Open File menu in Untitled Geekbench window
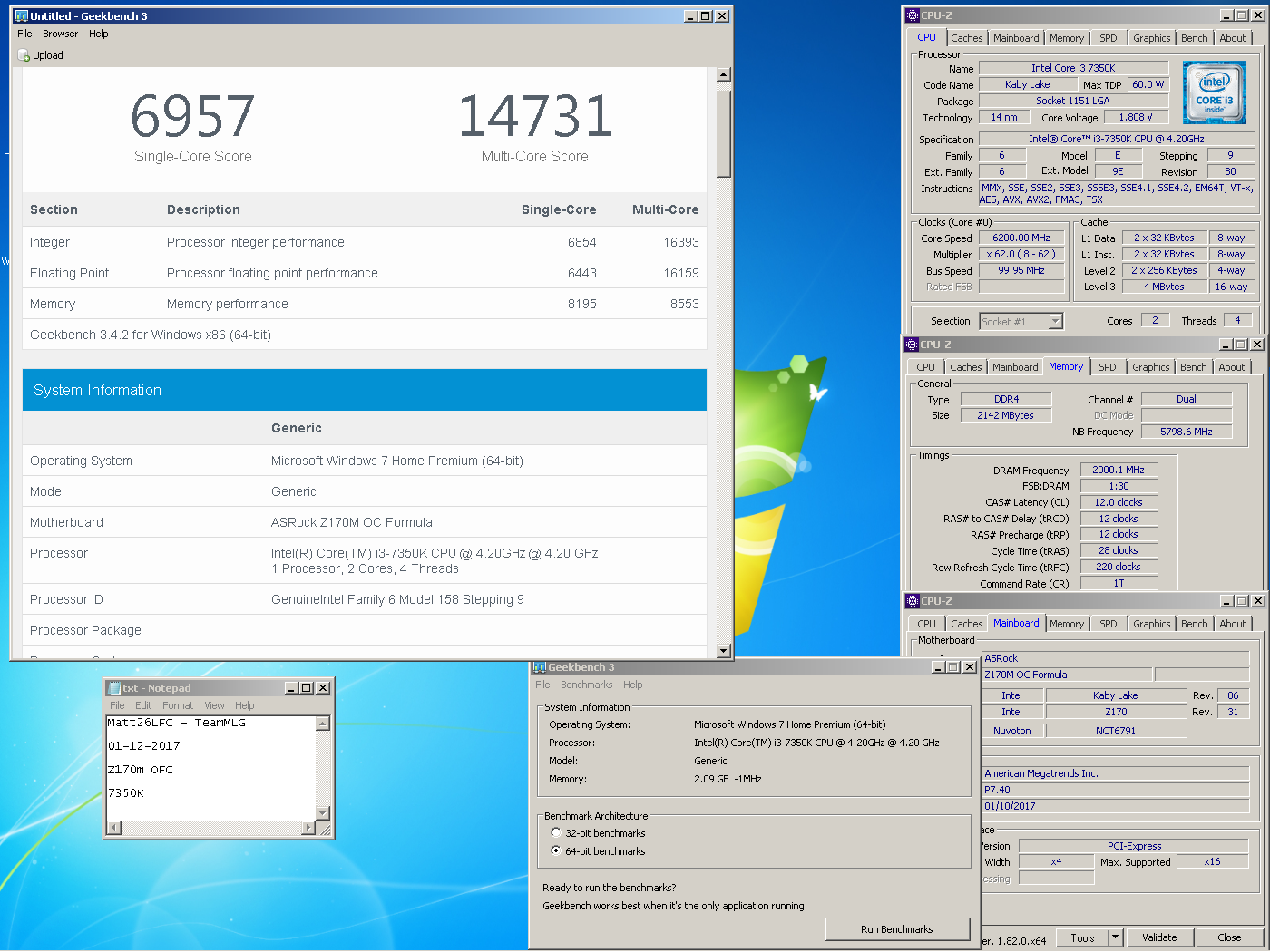Screen dimensions: 1270x952 (24, 34)
